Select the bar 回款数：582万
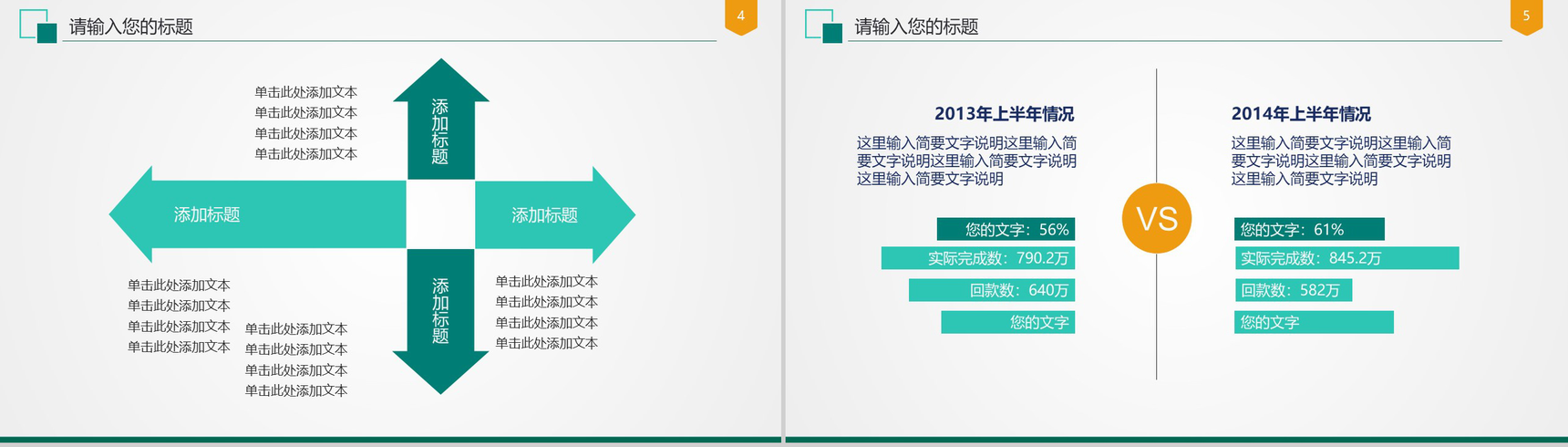This screenshot has width=1568, height=447. tap(1293, 290)
